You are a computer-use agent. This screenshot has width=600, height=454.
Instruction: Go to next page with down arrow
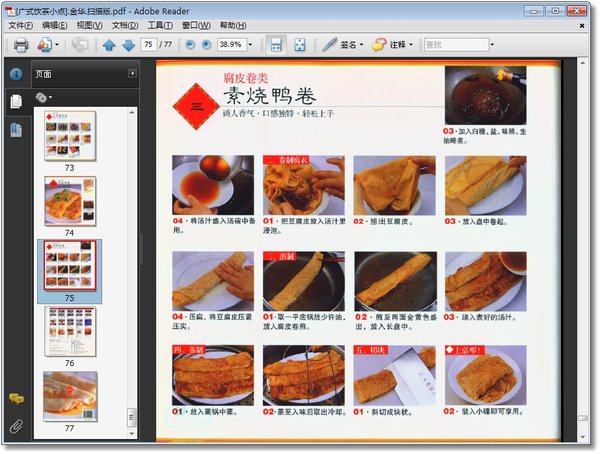[129, 45]
